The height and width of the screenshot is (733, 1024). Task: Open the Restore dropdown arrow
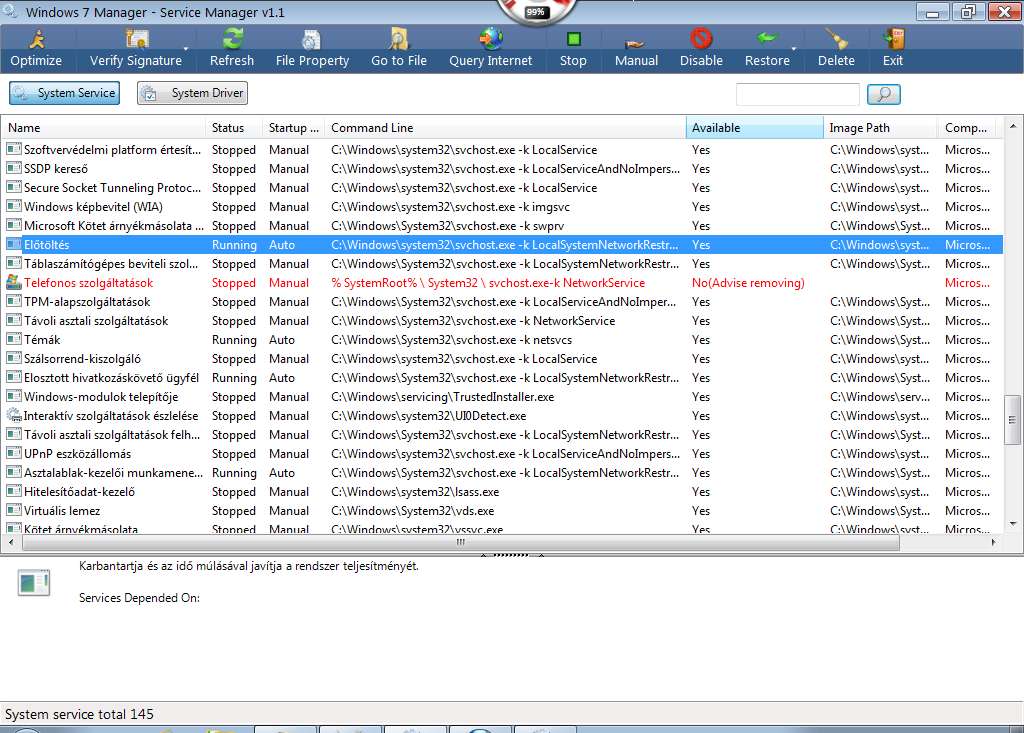pos(794,49)
